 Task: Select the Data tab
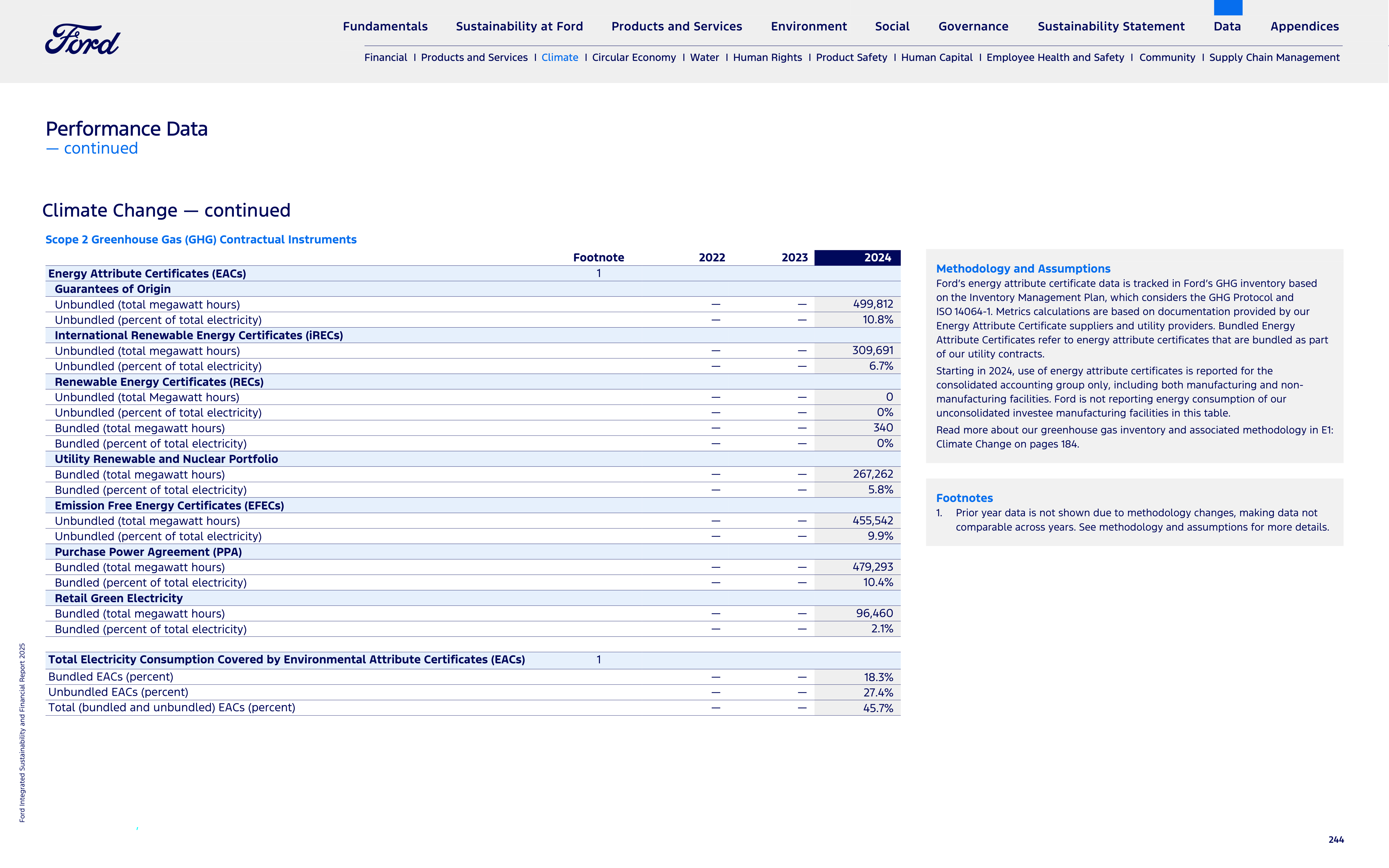point(1227,26)
